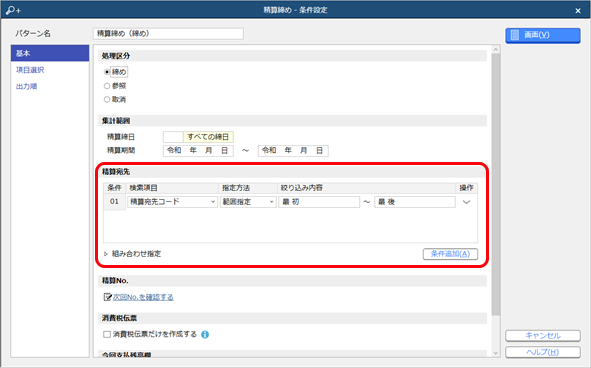Click the search-plus icon in title bar
This screenshot has height=368, width=591.
point(13,10)
